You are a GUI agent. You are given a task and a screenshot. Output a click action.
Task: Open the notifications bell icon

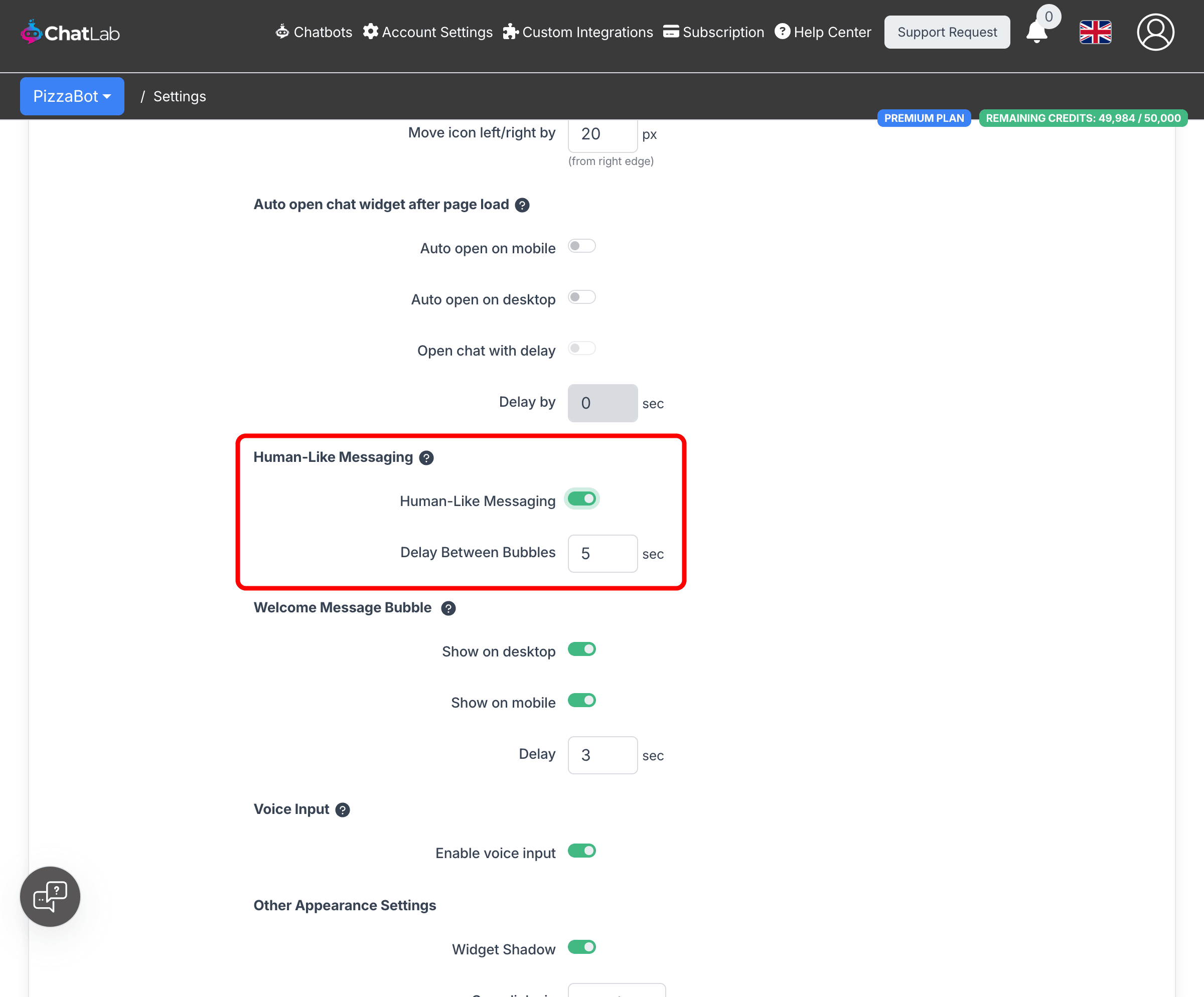click(1036, 32)
